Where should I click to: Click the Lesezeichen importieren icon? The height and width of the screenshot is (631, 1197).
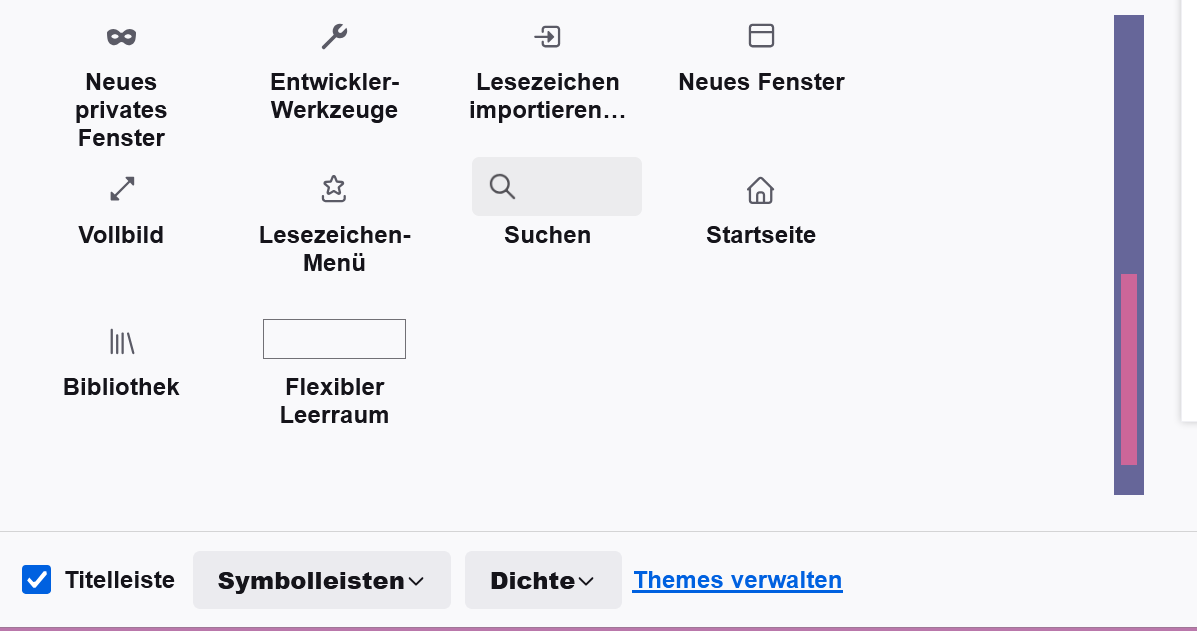[547, 37]
